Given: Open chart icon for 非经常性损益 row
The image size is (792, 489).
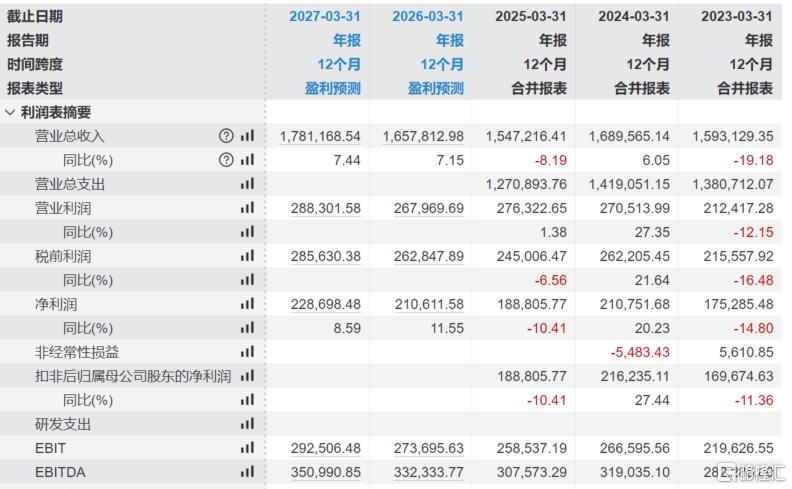Looking at the screenshot, I should (247, 352).
